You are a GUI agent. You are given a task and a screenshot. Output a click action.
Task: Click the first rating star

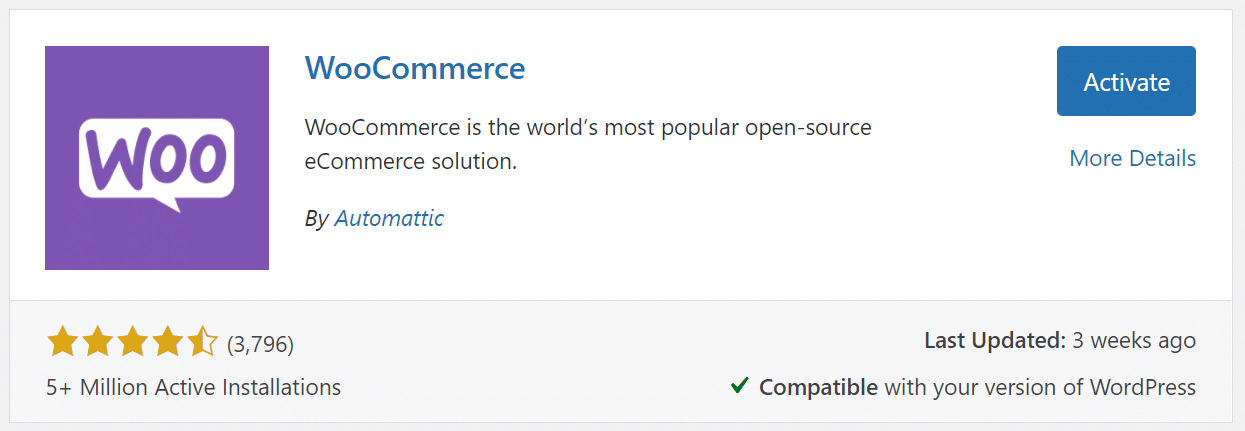tap(63, 343)
